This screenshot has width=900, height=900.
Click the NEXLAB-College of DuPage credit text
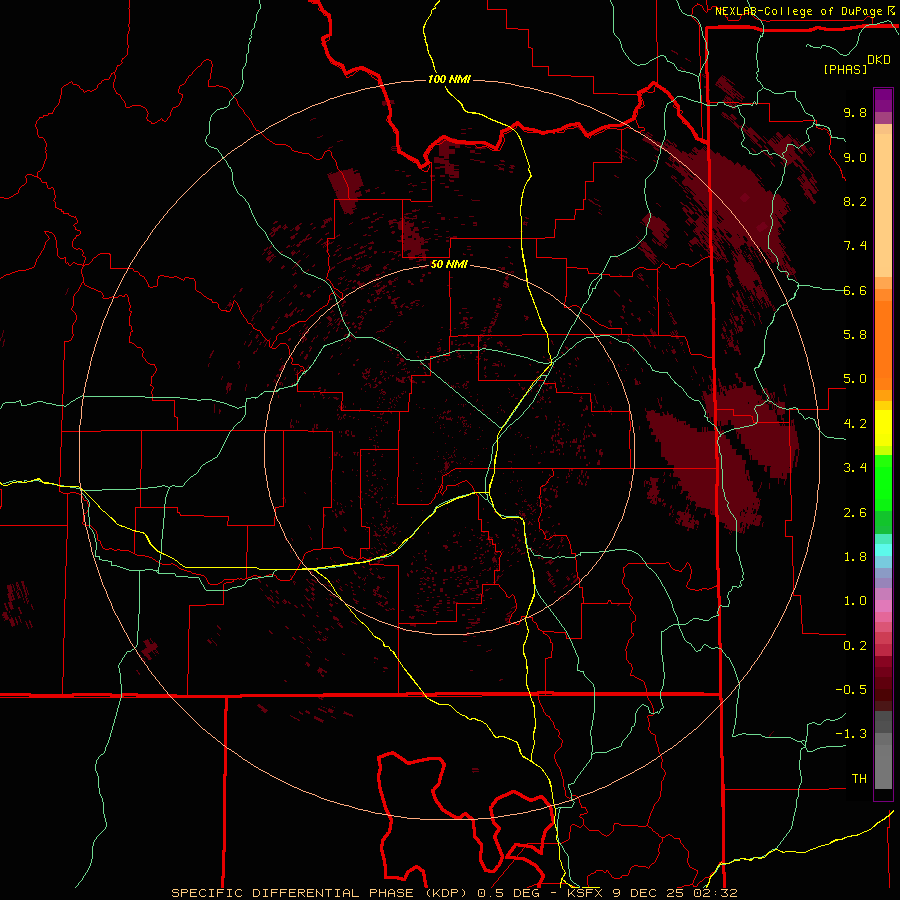[798, 11]
